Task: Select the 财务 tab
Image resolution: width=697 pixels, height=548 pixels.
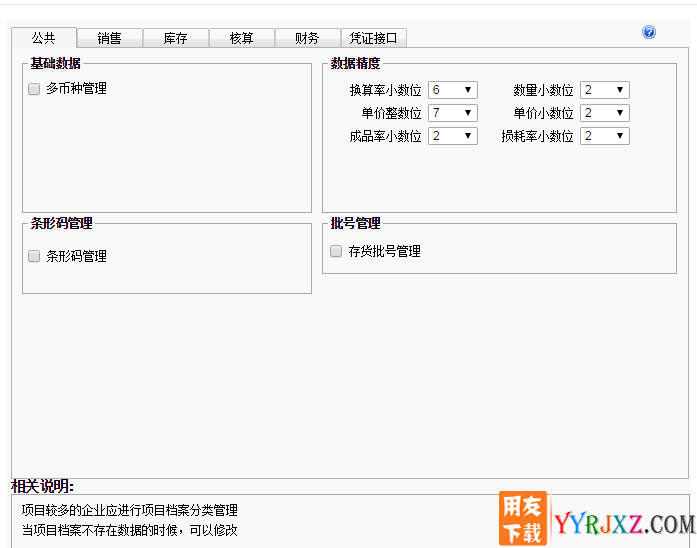Action: [x=307, y=38]
